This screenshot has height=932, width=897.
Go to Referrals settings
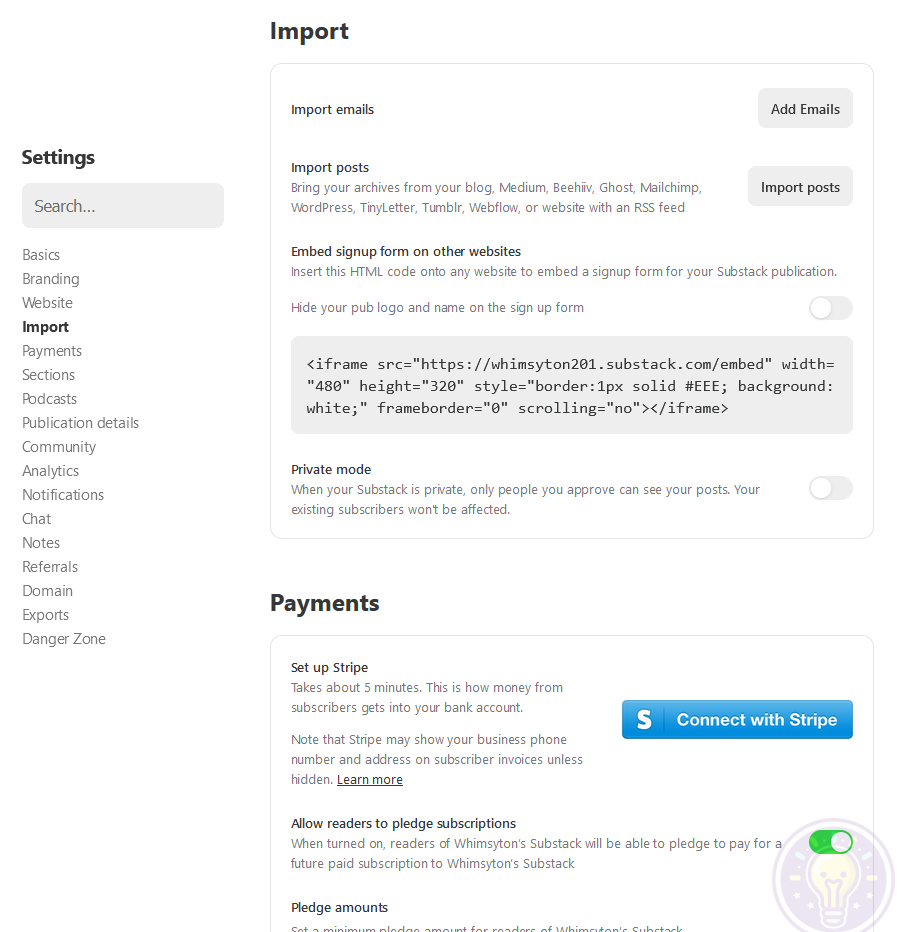click(x=50, y=566)
